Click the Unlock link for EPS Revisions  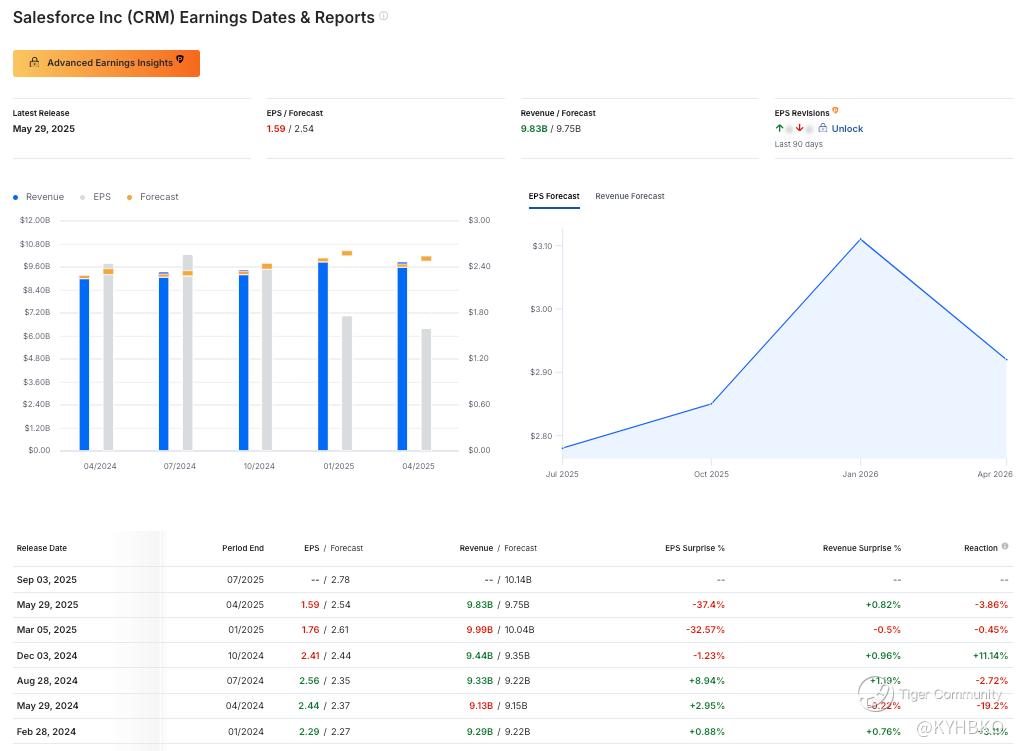[847, 128]
